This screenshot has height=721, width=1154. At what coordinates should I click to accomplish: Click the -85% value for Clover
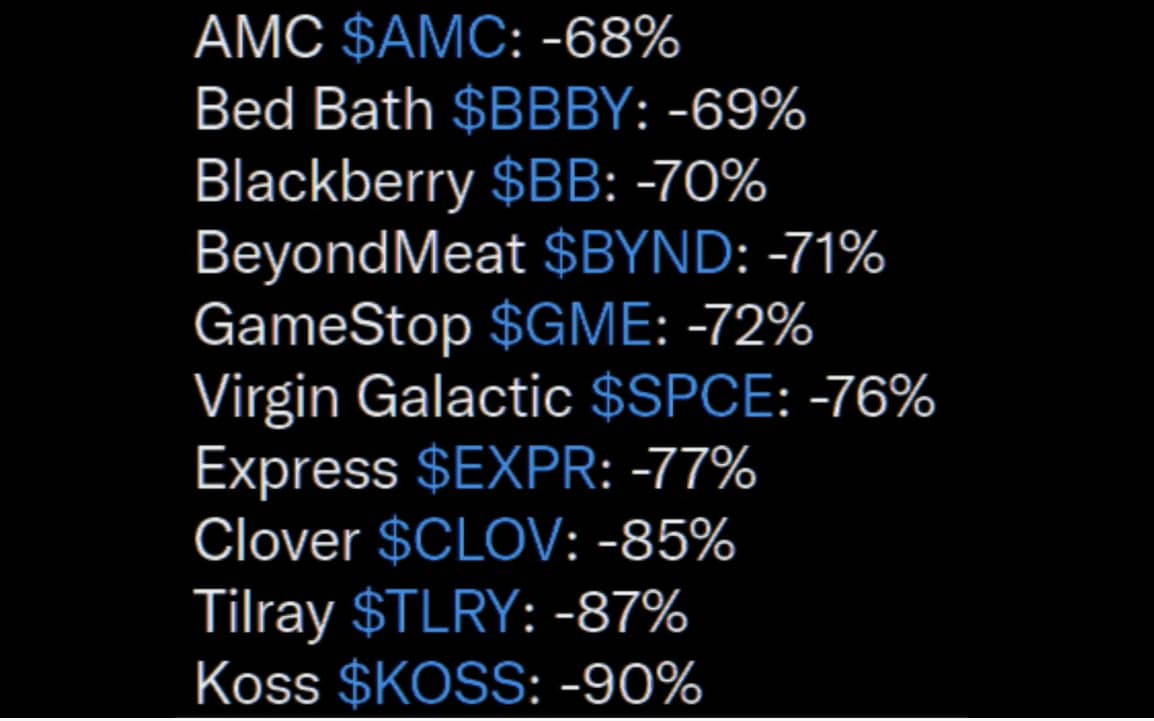click(x=666, y=541)
